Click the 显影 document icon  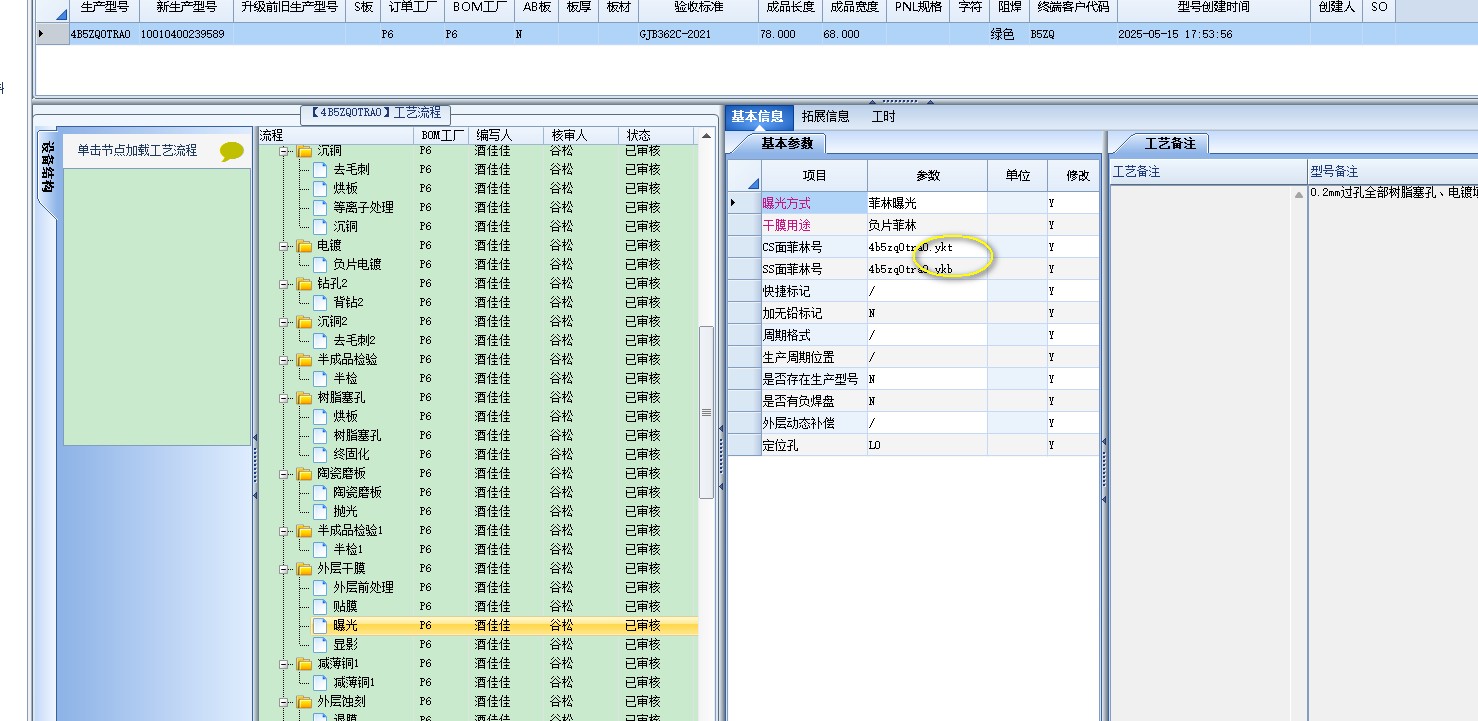coord(320,645)
